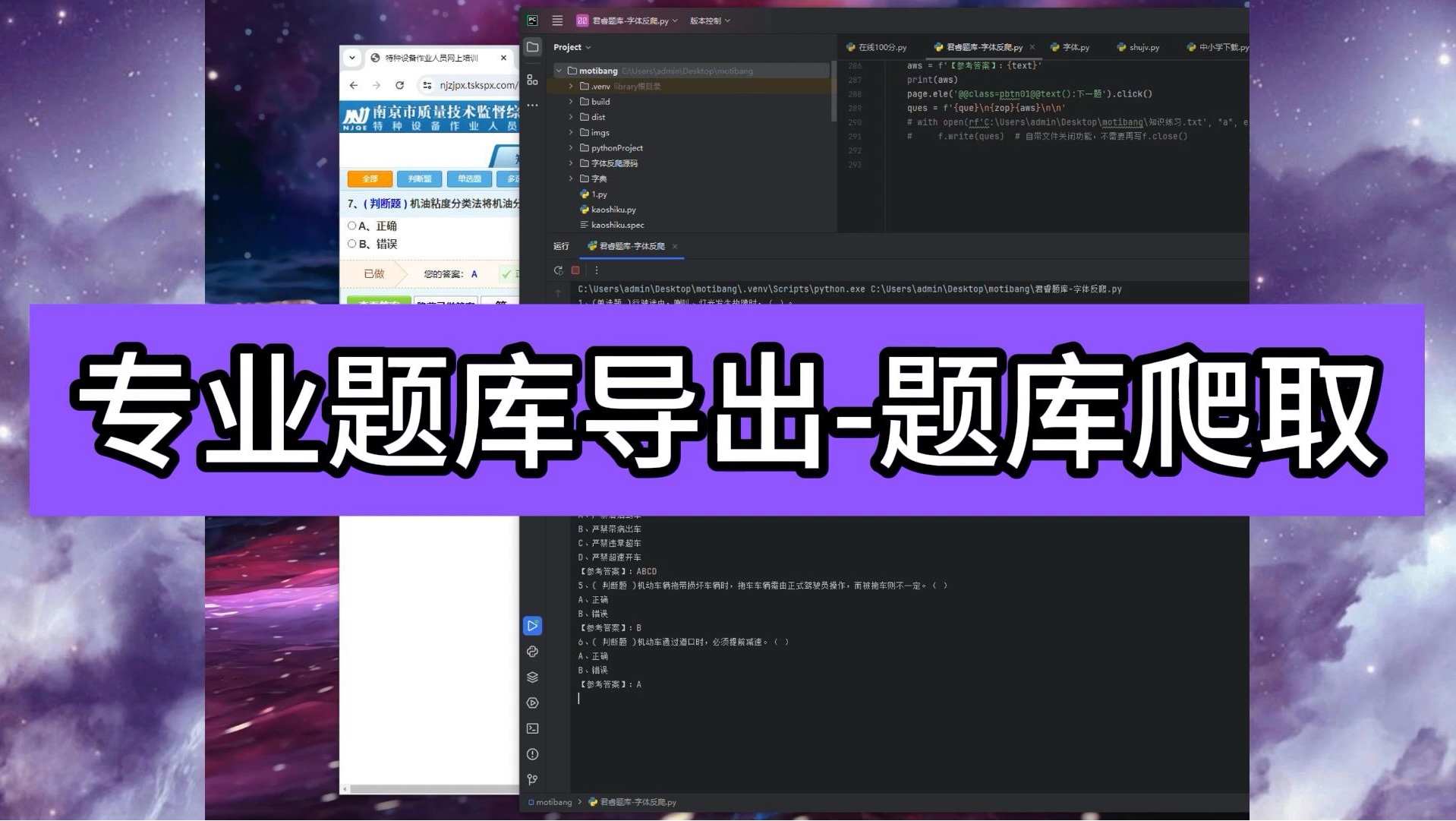Expand the .venv folder
The image size is (1456, 821).
click(572, 87)
